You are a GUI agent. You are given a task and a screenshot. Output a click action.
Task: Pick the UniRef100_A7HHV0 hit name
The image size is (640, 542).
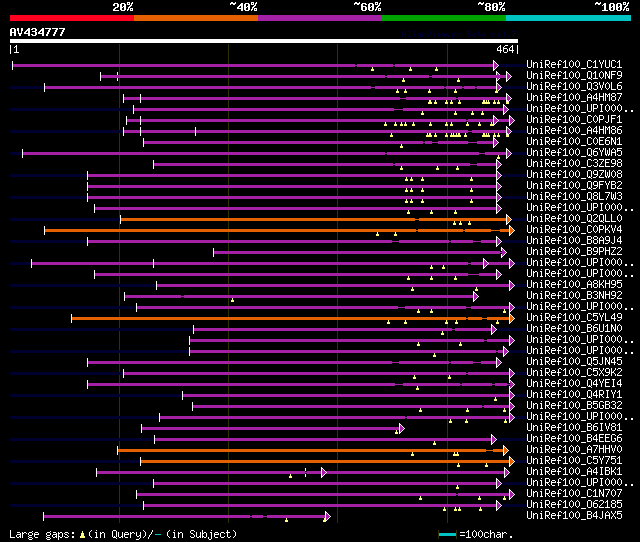click(x=574, y=450)
